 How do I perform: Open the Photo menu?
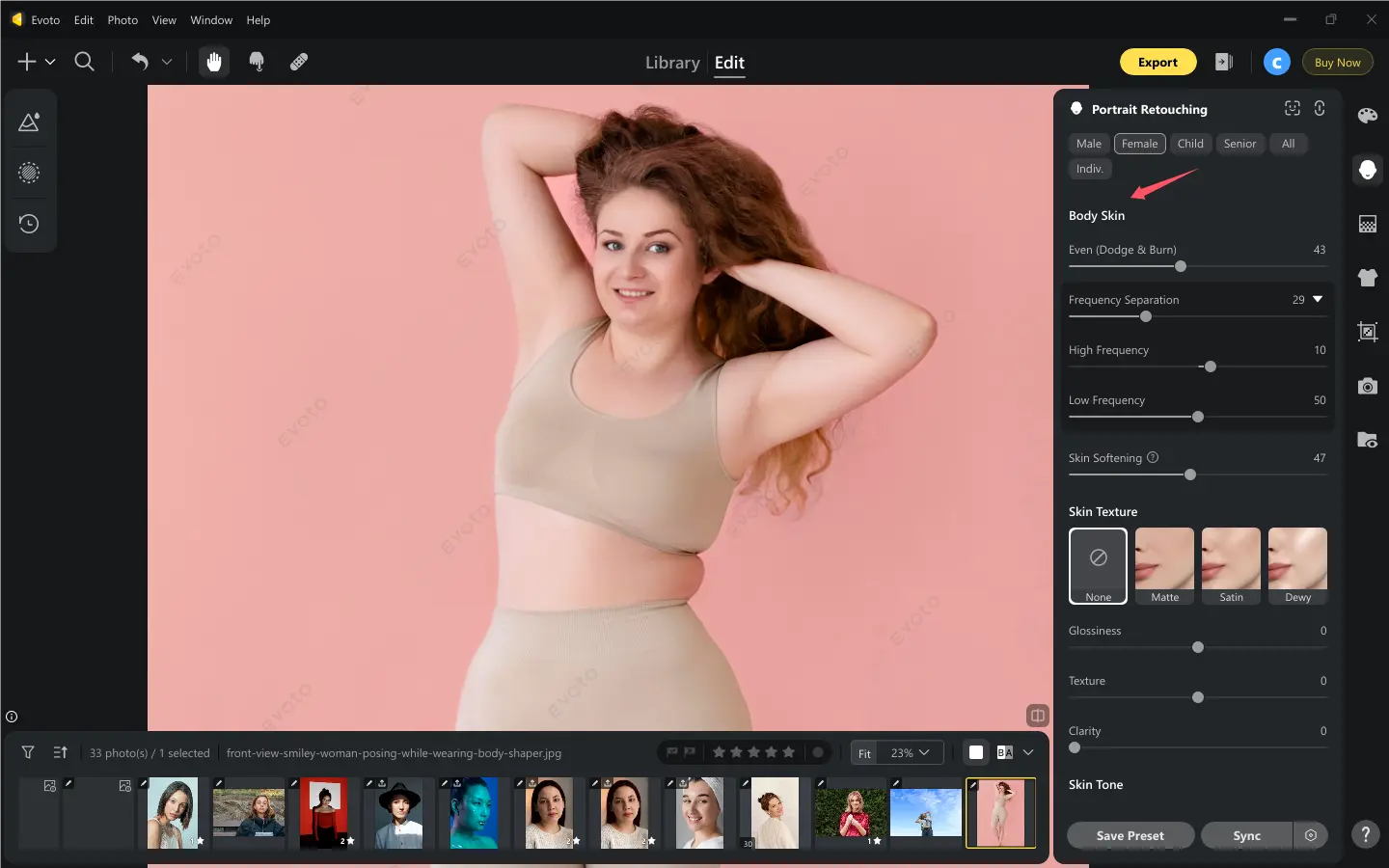tap(123, 19)
